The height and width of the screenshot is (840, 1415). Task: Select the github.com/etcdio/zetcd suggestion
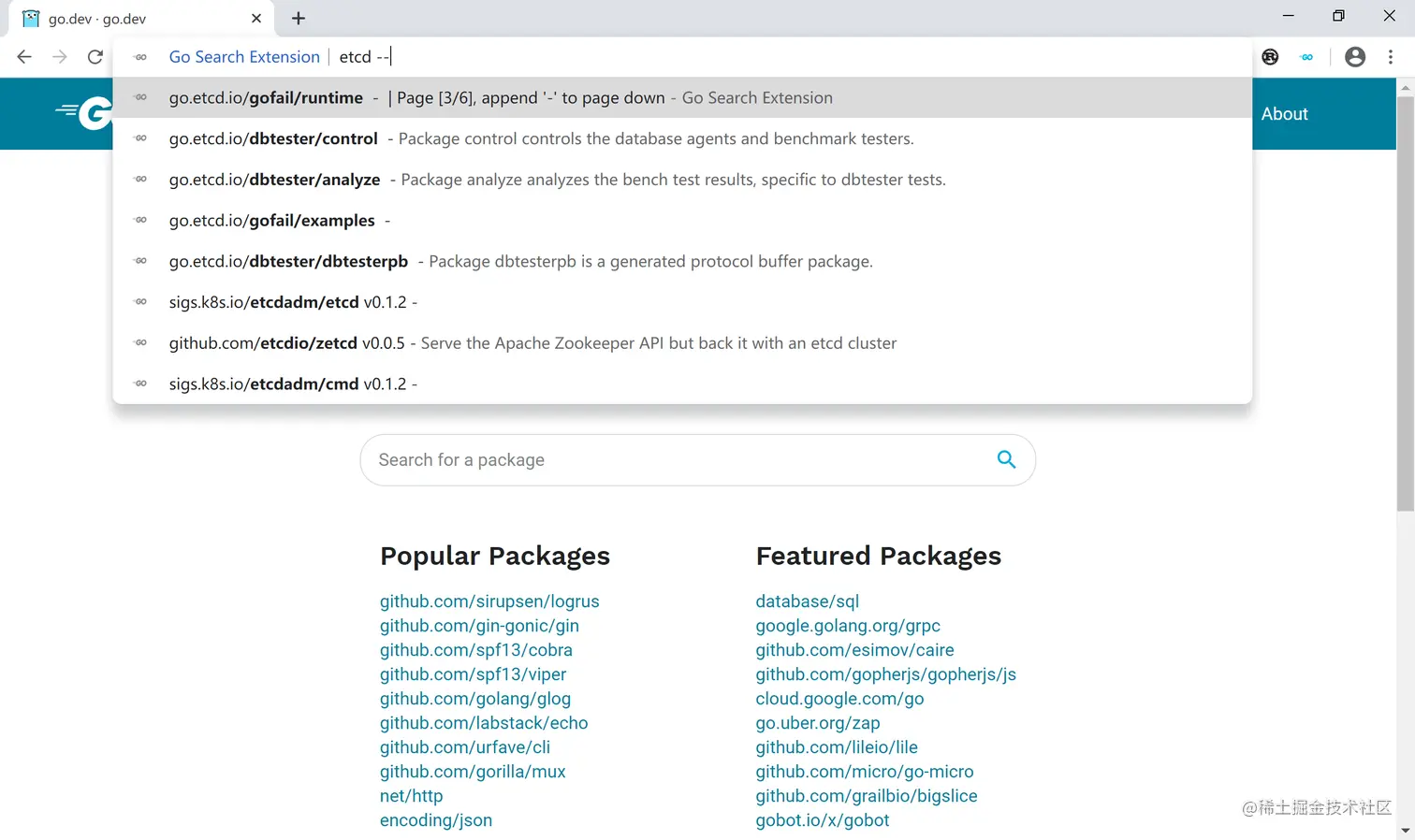pos(682,343)
